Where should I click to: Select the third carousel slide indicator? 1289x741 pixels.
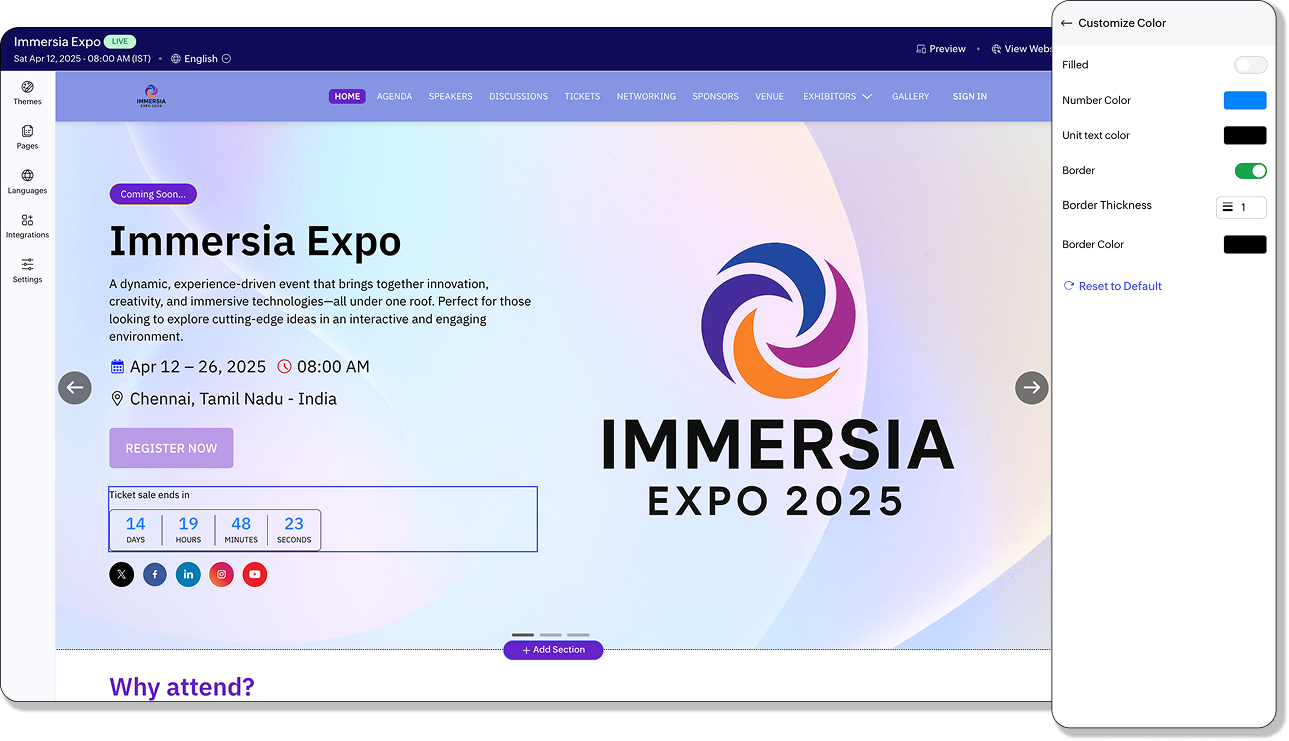pyautogui.click(x=578, y=635)
